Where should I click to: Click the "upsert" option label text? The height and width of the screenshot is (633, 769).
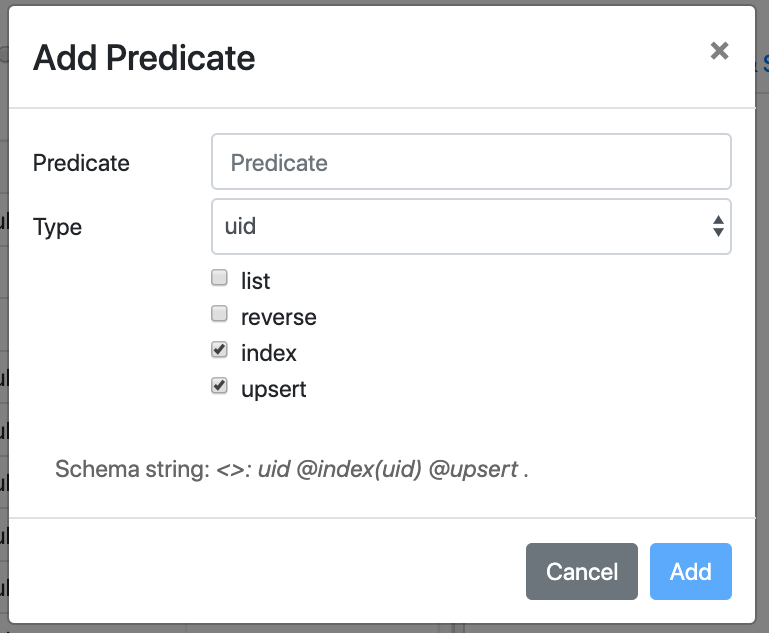click(274, 389)
